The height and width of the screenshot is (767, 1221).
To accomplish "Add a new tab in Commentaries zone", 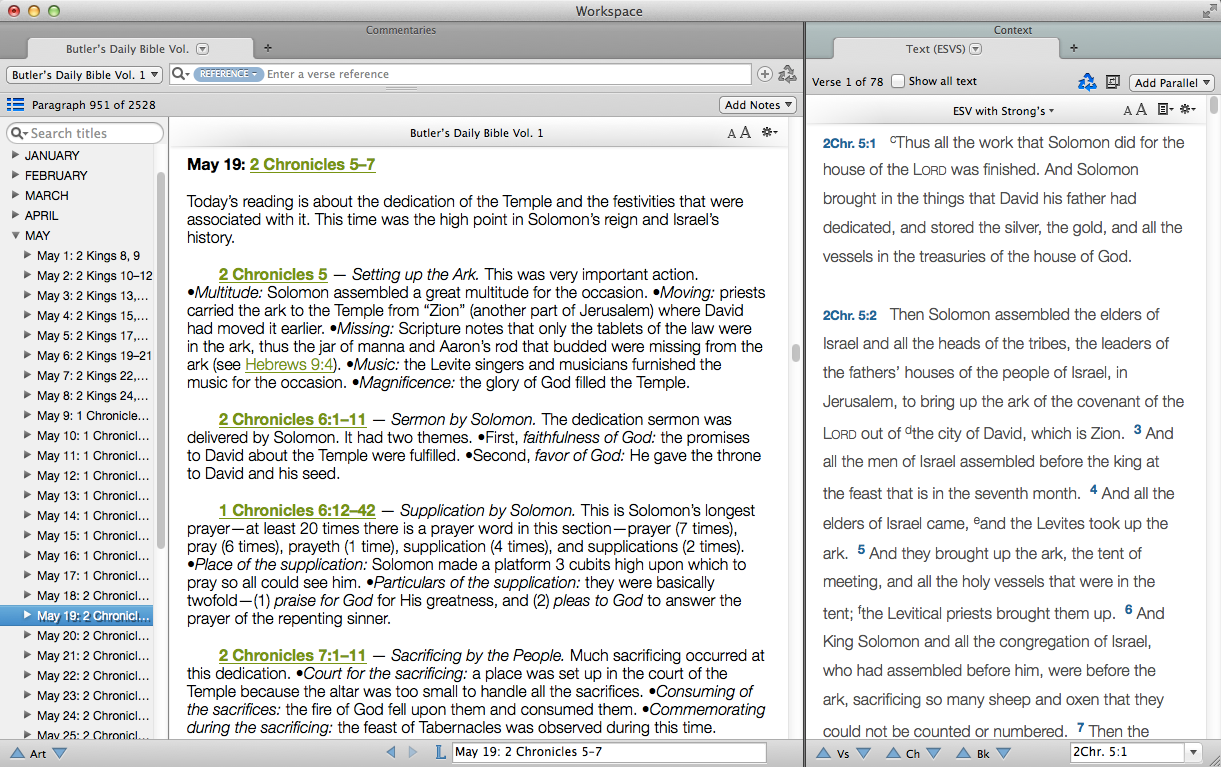I will (x=267, y=48).
